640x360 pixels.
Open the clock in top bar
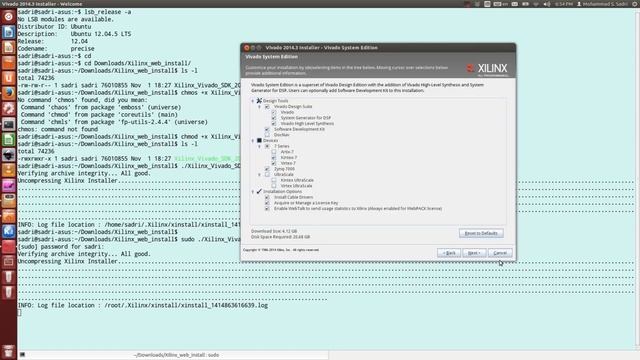tap(564, 4)
